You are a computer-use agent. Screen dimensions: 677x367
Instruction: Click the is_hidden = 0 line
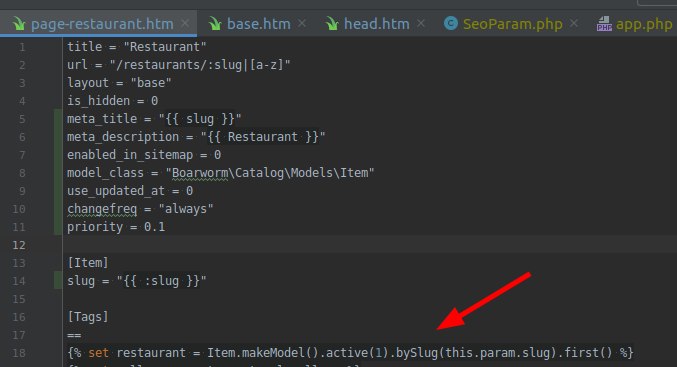click(112, 101)
